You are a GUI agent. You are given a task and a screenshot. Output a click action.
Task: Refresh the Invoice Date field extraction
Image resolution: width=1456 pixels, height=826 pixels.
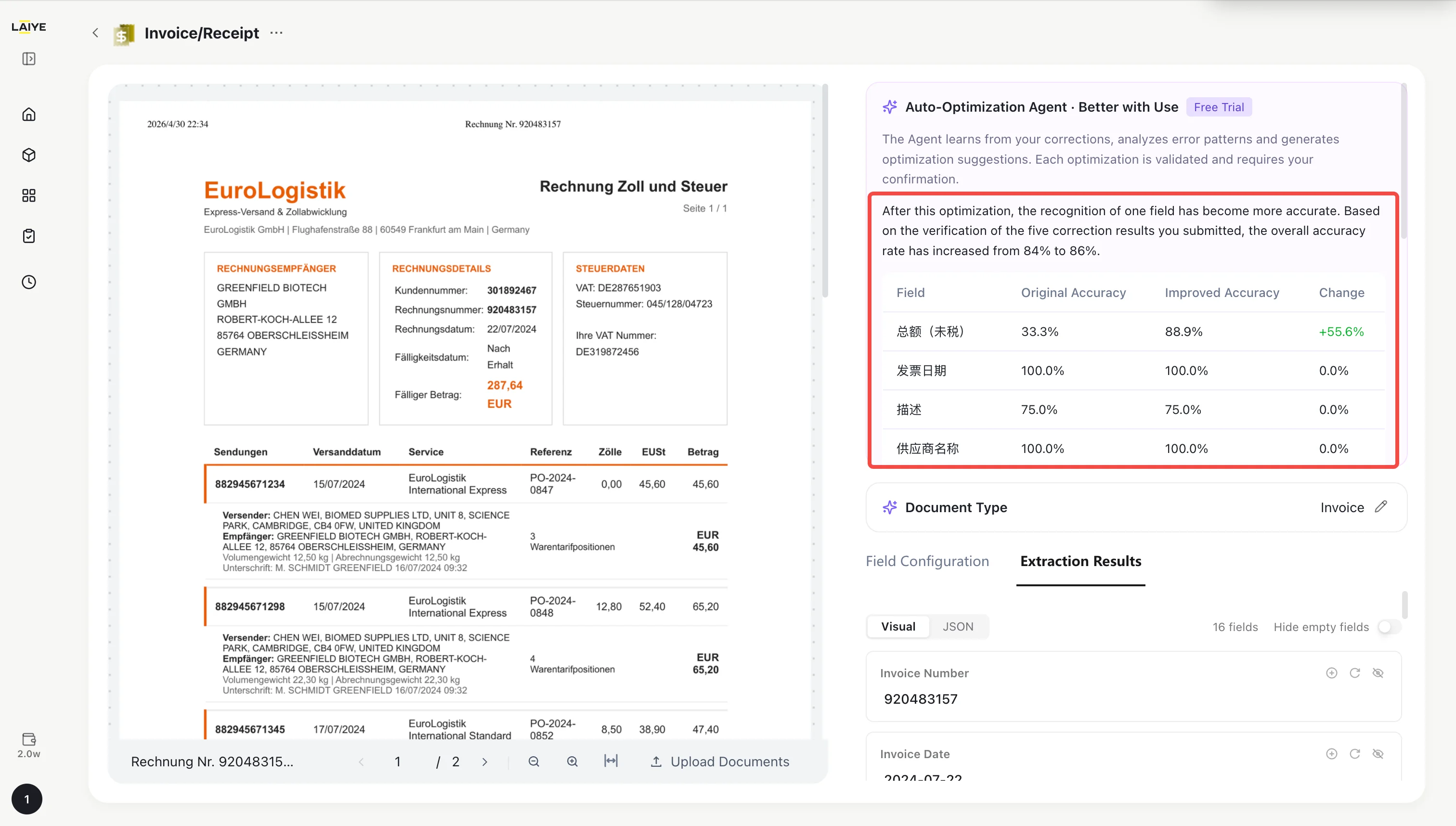[x=1355, y=753]
